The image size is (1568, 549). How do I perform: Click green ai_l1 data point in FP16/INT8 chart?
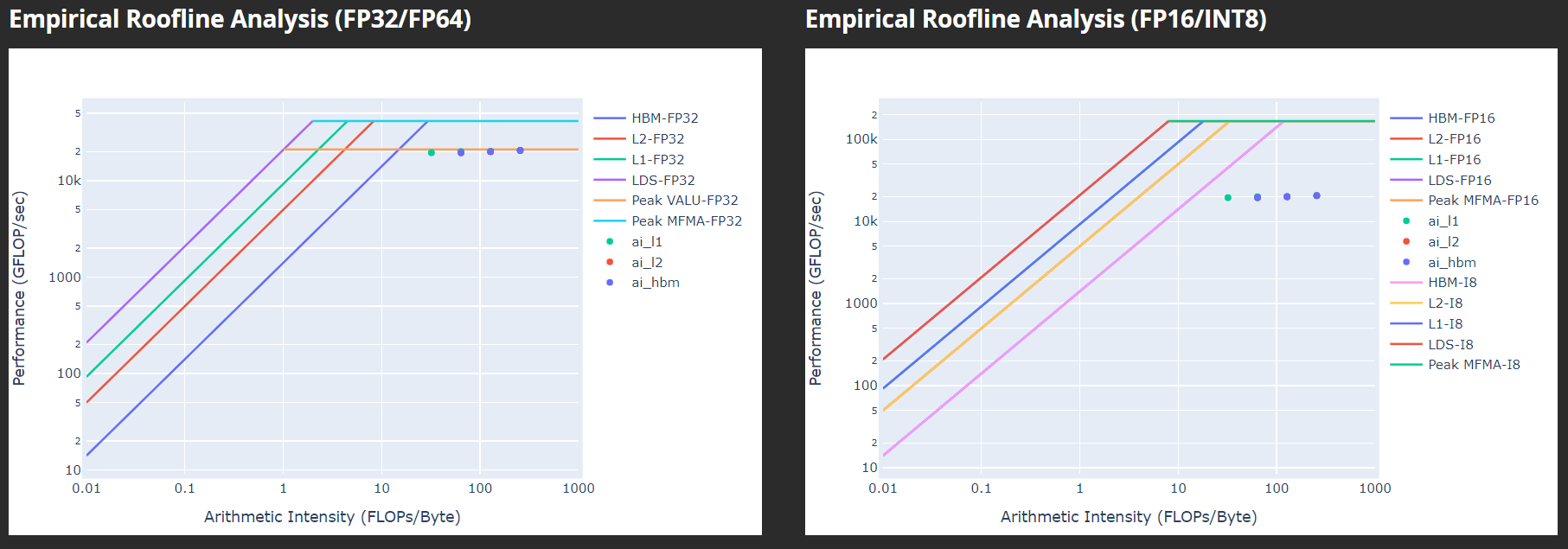[x=1228, y=198]
